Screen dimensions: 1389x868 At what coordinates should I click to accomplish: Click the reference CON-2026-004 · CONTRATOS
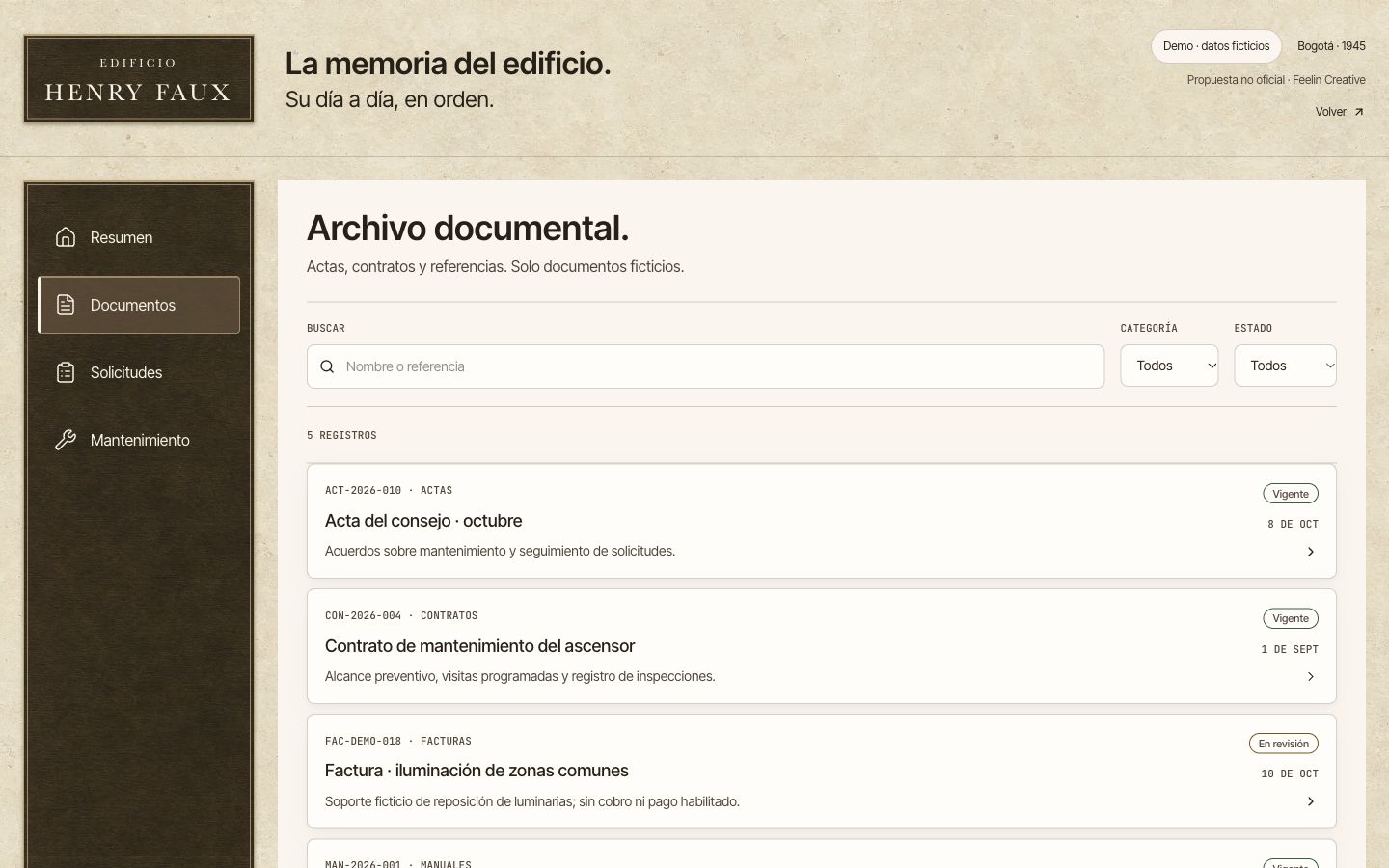[x=401, y=615]
